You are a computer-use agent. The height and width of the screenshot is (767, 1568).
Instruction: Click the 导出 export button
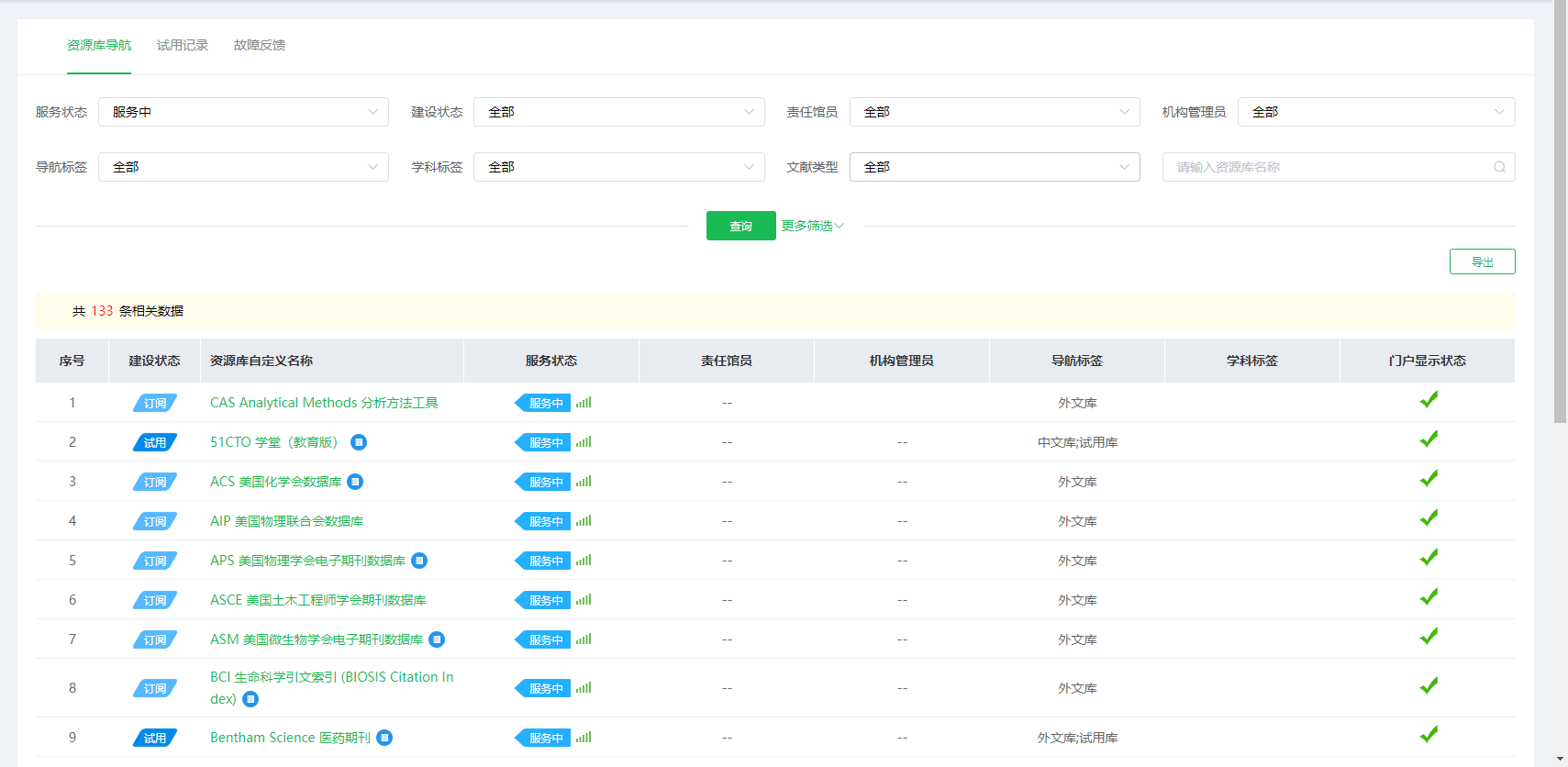[1482, 261]
